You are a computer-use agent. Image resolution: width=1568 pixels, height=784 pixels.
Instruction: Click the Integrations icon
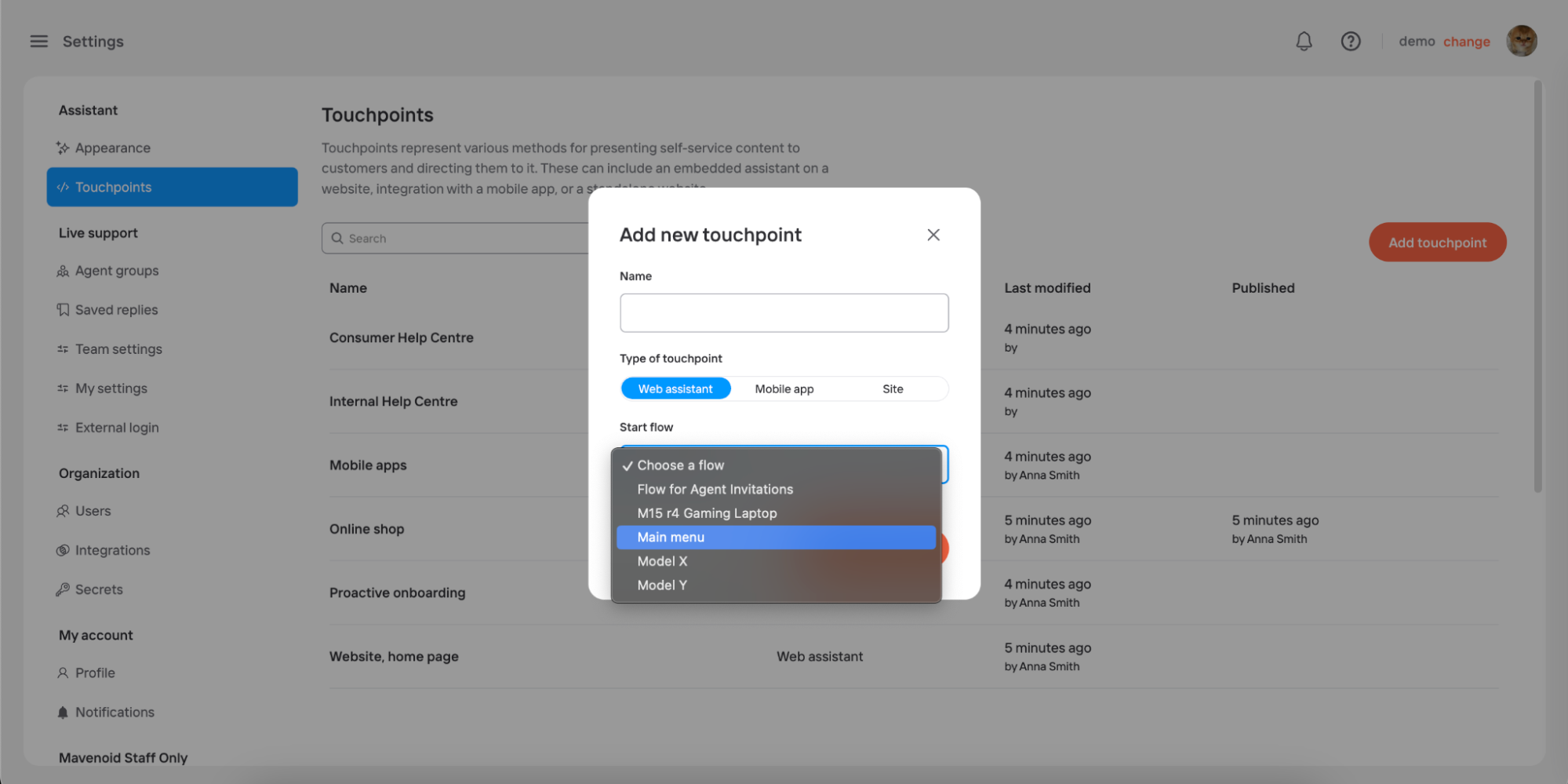[63, 550]
